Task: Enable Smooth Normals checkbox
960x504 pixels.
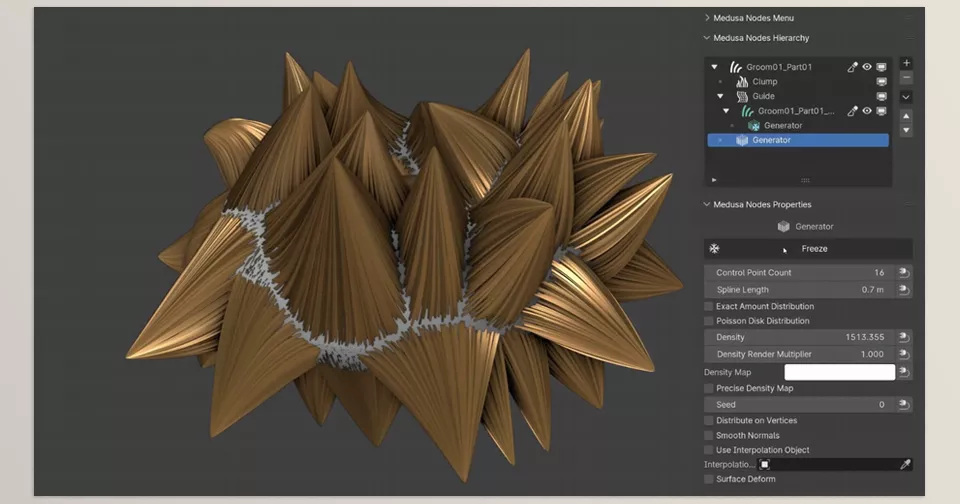Action: (709, 436)
